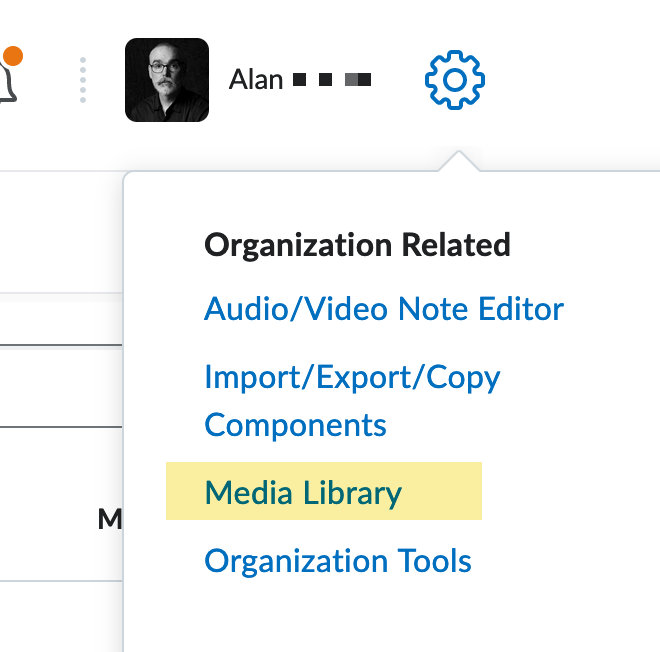Click the word Library in the highlighted item
Image resolution: width=660 pixels, height=652 pixels.
pyautogui.click(x=351, y=492)
